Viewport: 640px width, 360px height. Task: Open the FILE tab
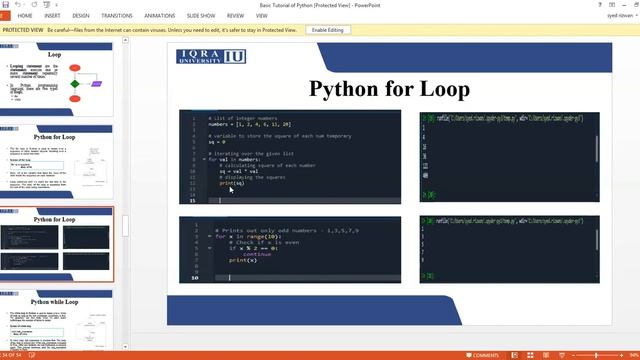click(5, 16)
